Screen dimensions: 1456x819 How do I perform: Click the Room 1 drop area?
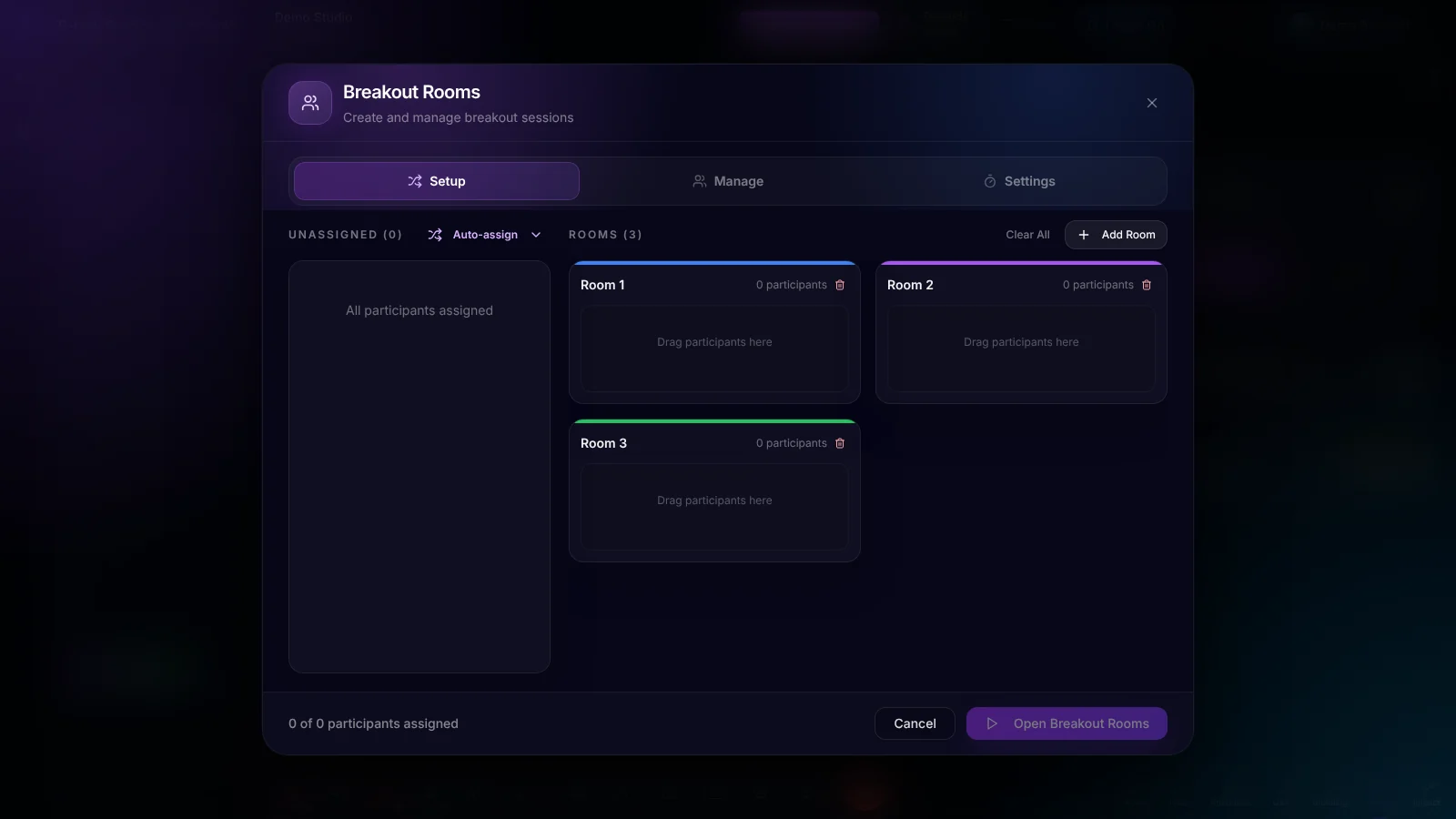(714, 349)
